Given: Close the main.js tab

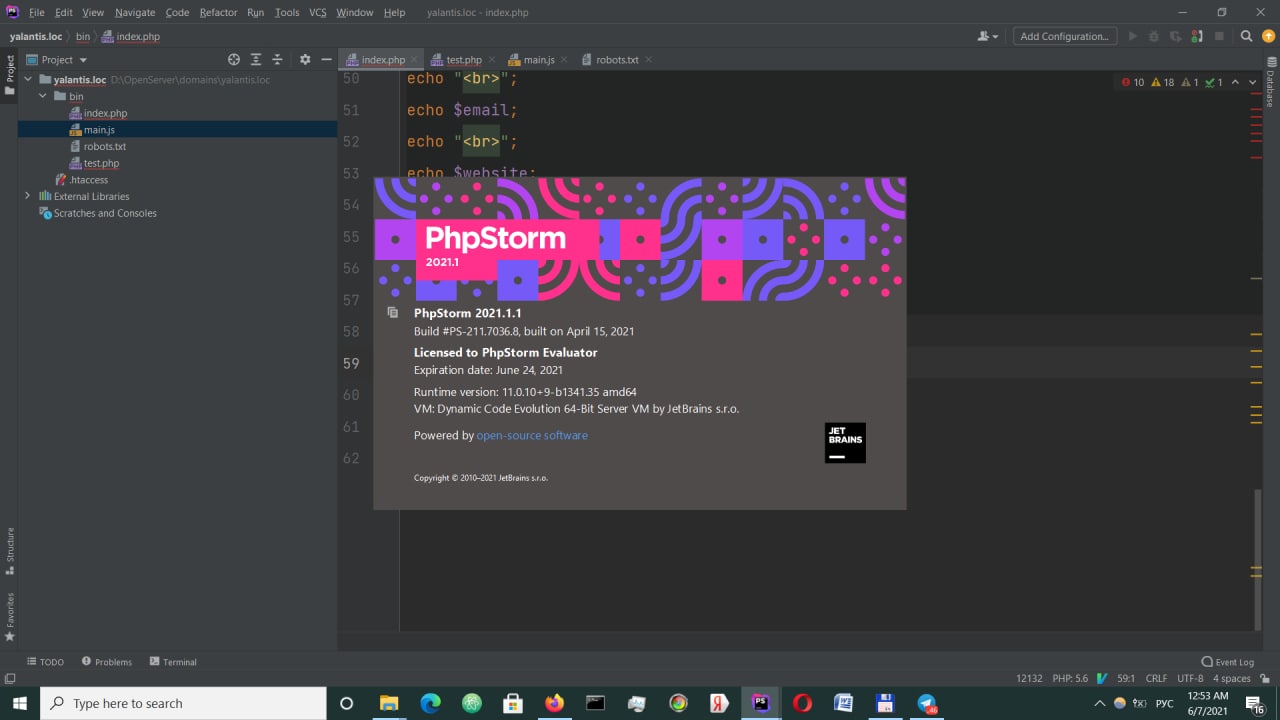Looking at the screenshot, I should [563, 60].
